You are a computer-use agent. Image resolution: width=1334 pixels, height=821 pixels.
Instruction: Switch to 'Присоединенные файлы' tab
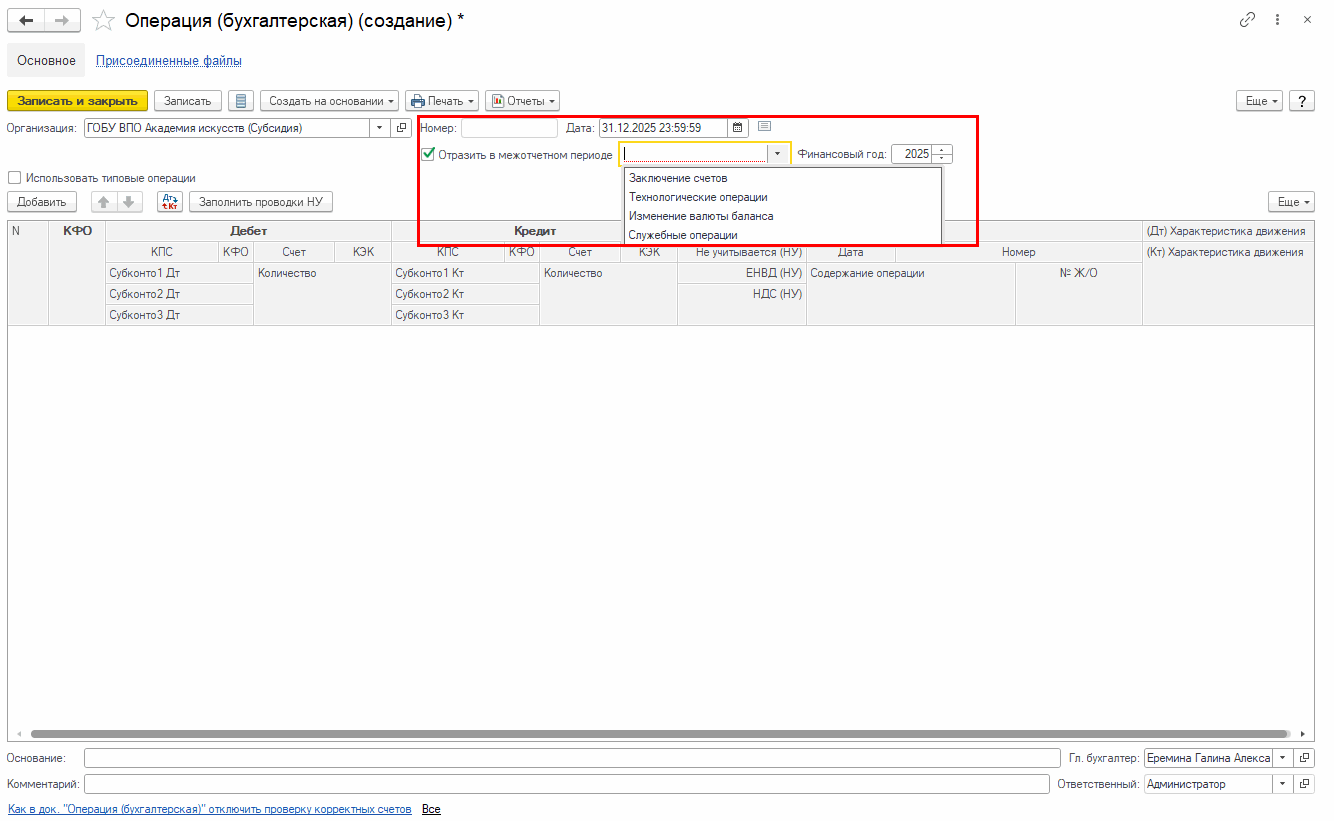[x=168, y=61]
